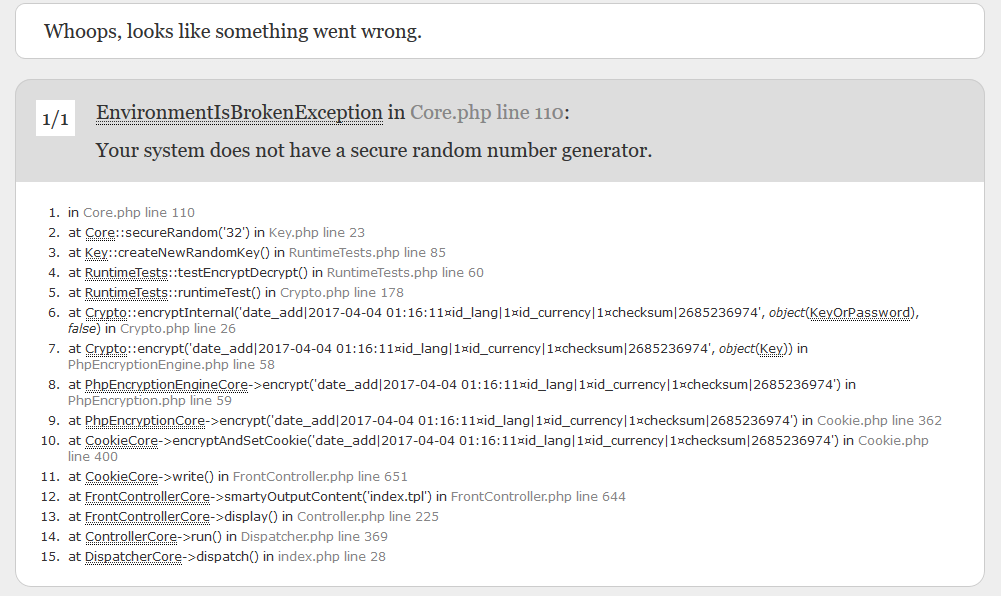The width and height of the screenshot is (1001, 596).
Task: Open index.php line 28 link
Action: point(331,556)
